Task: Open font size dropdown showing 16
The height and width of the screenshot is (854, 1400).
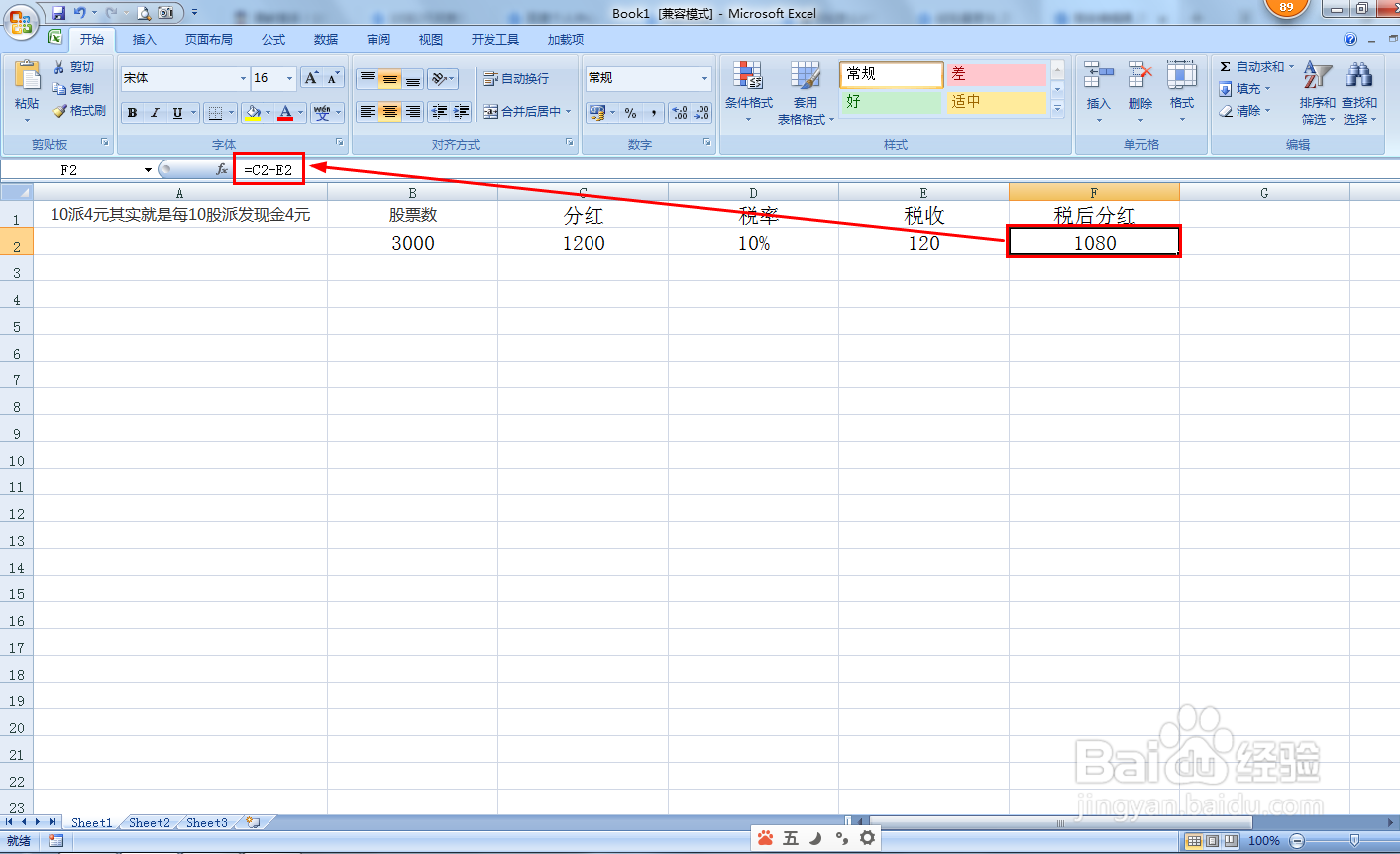Action: pos(289,78)
